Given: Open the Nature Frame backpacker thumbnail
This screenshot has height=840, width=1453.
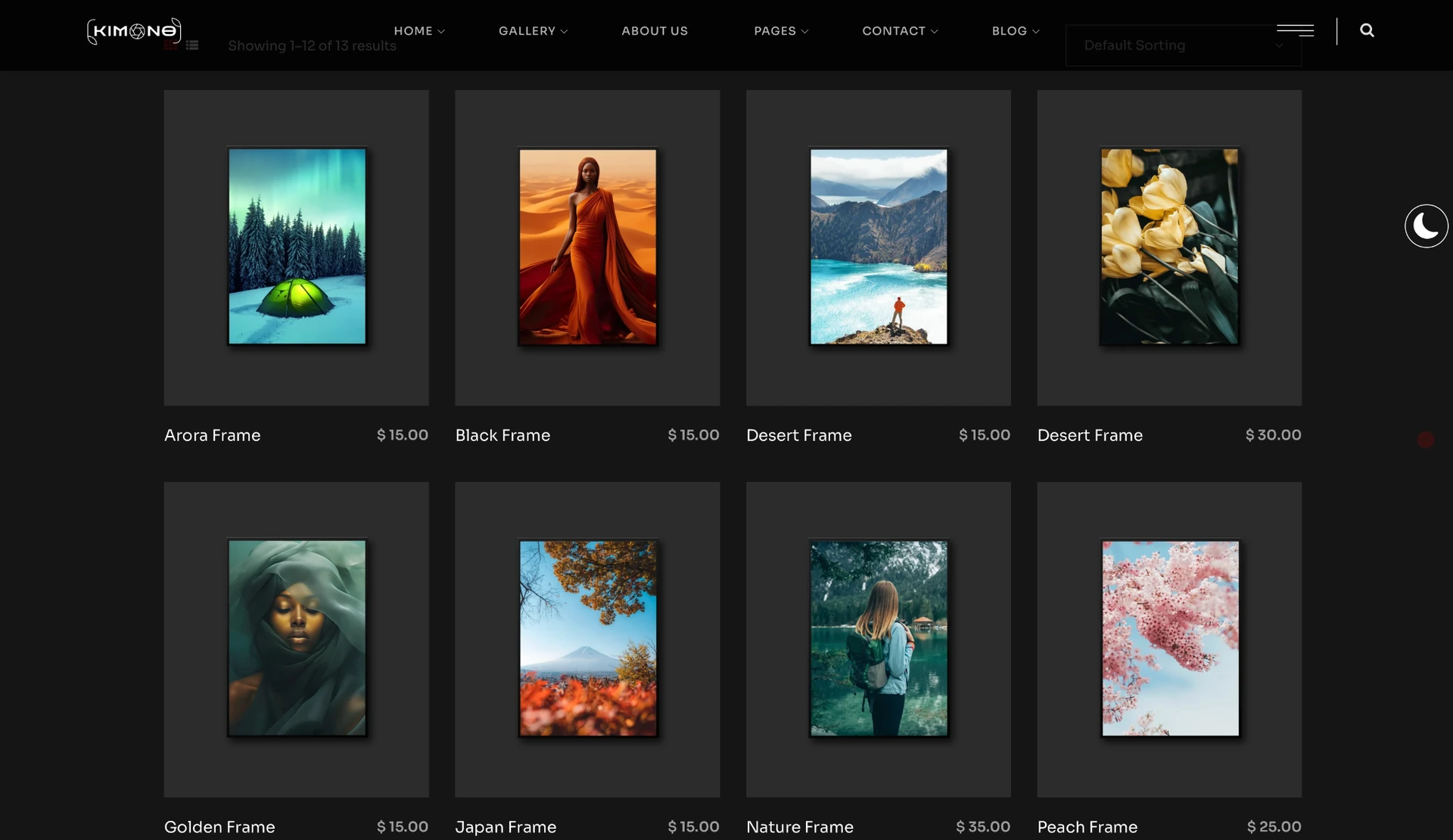Looking at the screenshot, I should [x=878, y=638].
